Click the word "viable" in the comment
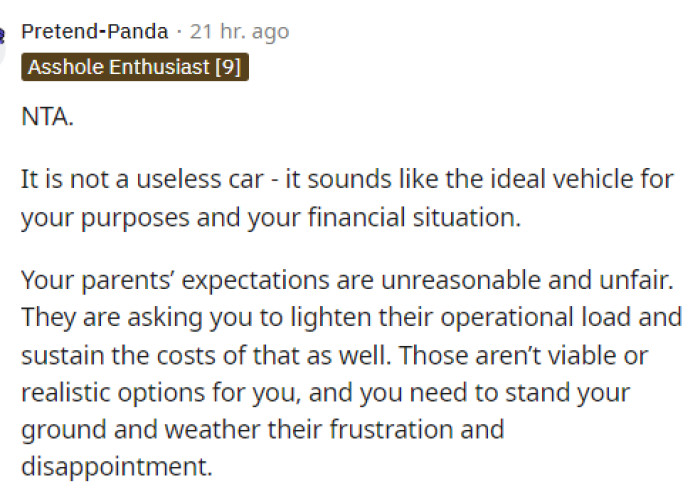Viewport: 700px width, 494px height. click(x=581, y=356)
